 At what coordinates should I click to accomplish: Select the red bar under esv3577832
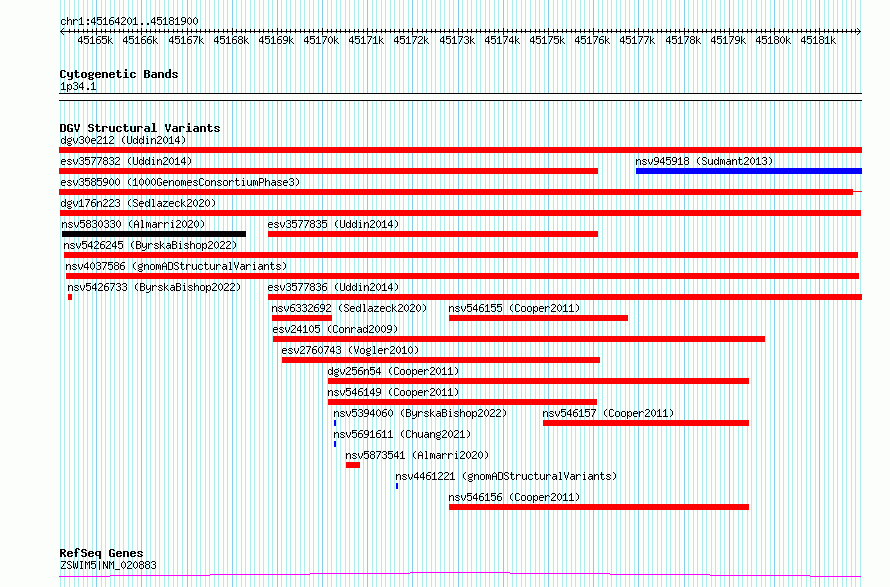point(329,171)
